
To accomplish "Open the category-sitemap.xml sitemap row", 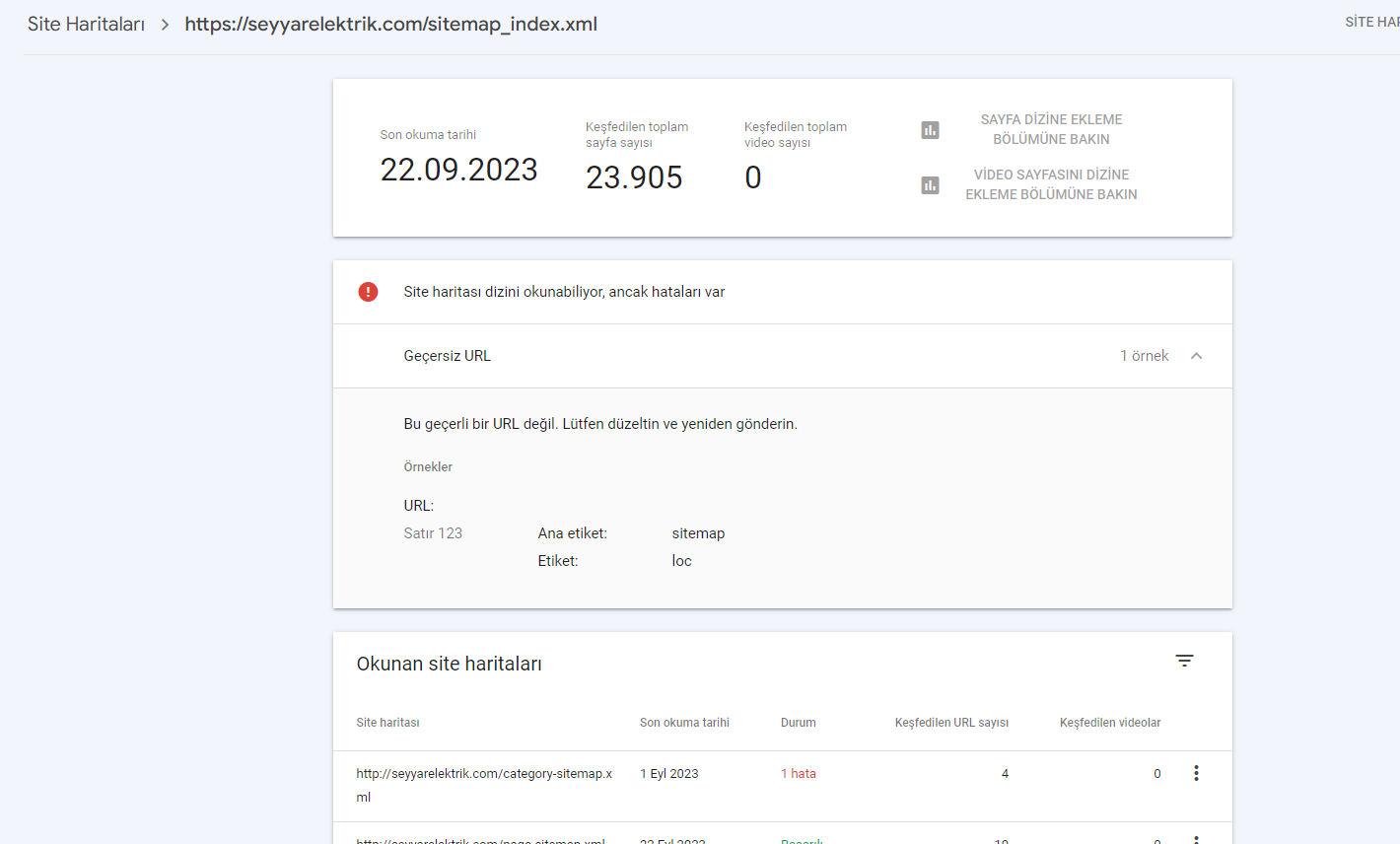I will pyautogui.click(x=783, y=786).
